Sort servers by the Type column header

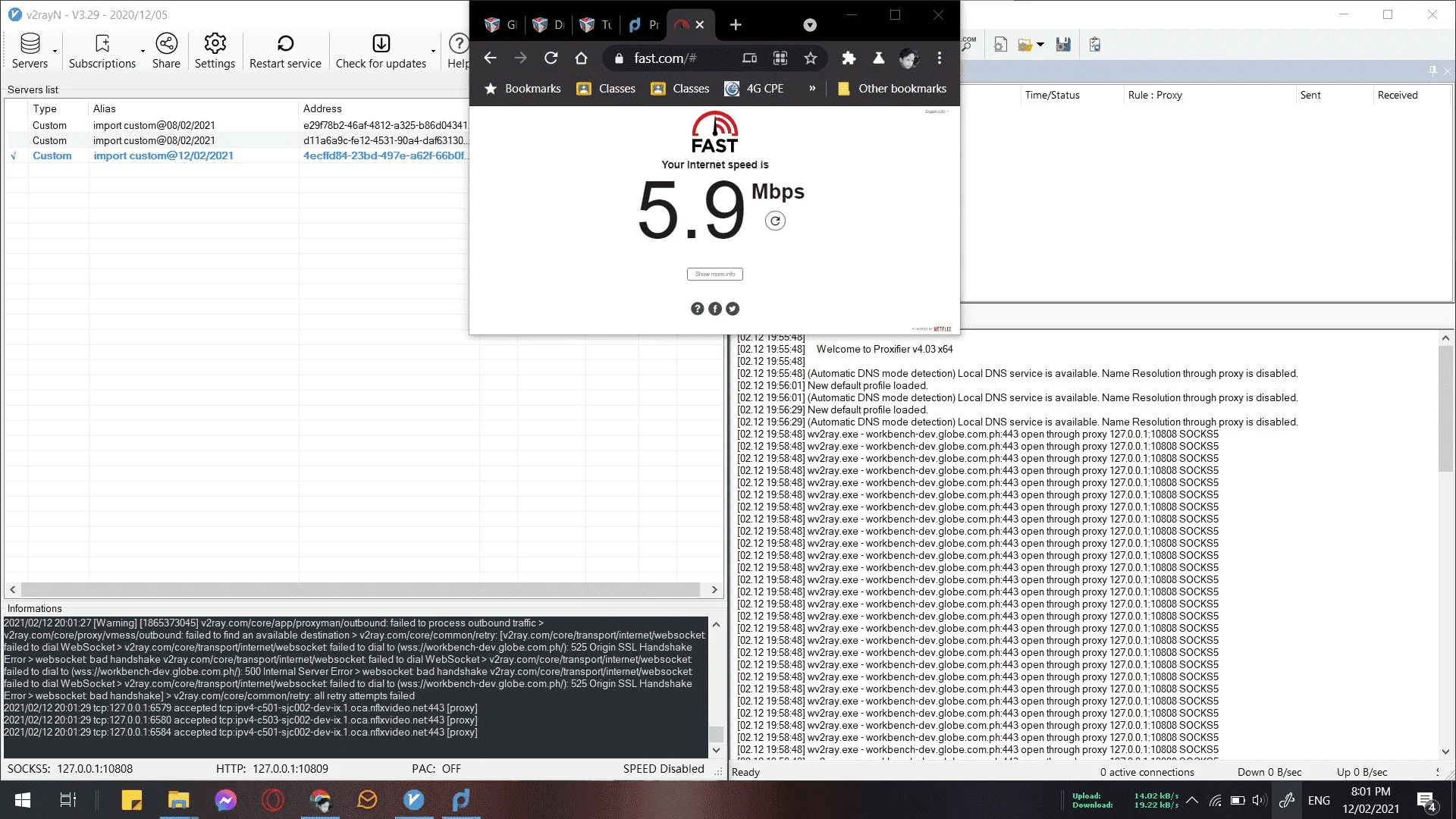coord(58,108)
